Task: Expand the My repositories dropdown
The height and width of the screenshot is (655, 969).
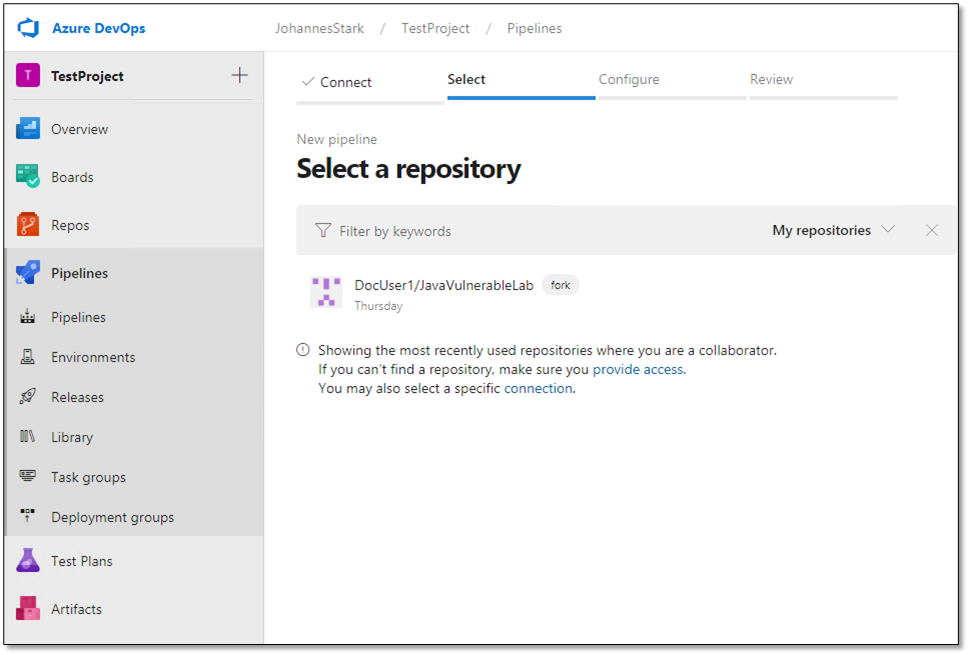Action: (833, 230)
